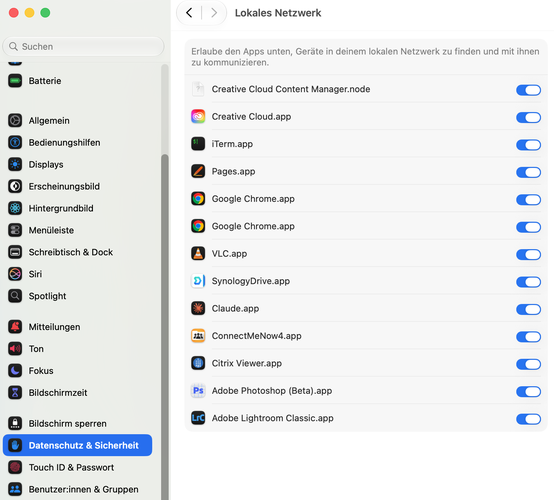Click the Citrix Viewer.app icon
Image resolution: width=554 pixels, height=500 pixels.
198,363
